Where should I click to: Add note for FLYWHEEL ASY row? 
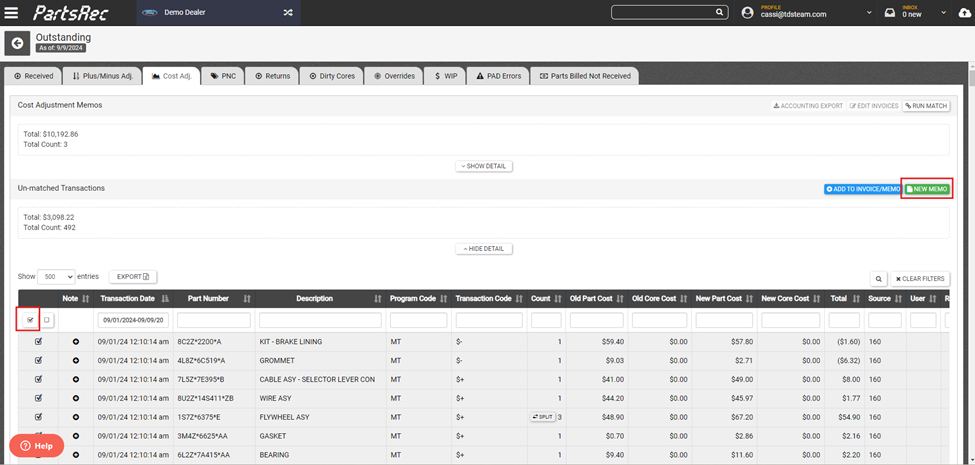76,417
